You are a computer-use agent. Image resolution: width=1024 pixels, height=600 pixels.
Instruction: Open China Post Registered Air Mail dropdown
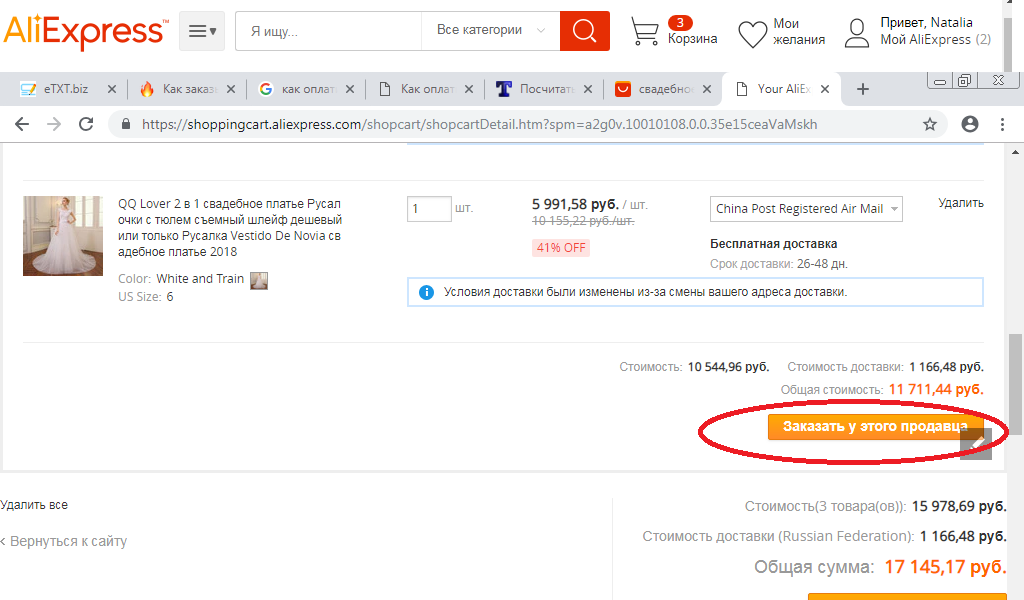coord(806,209)
